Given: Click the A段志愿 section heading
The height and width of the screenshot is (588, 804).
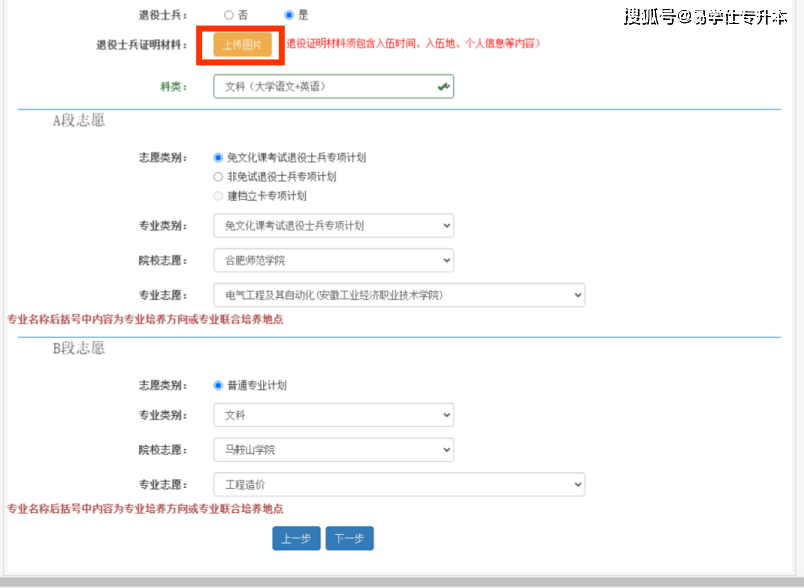Looking at the screenshot, I should tap(79, 121).
